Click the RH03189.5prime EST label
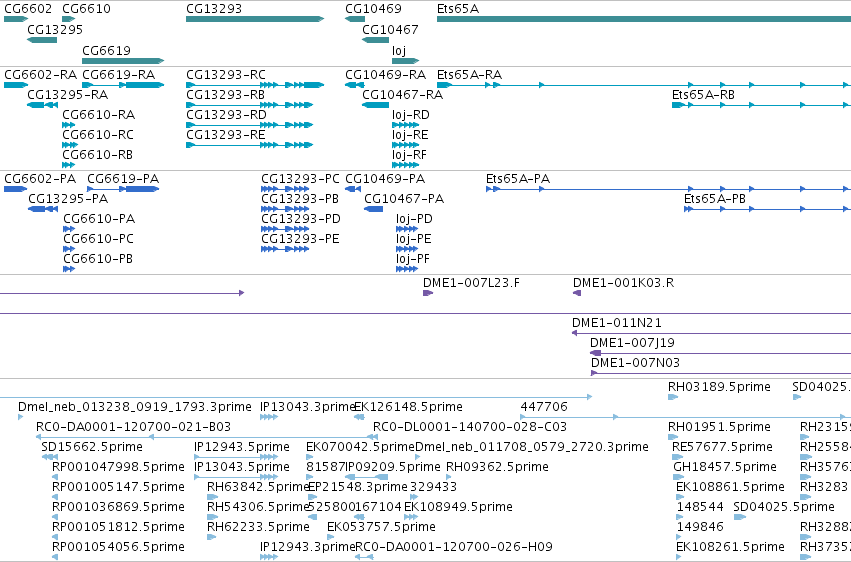This screenshot has height=562, width=851. point(719,387)
